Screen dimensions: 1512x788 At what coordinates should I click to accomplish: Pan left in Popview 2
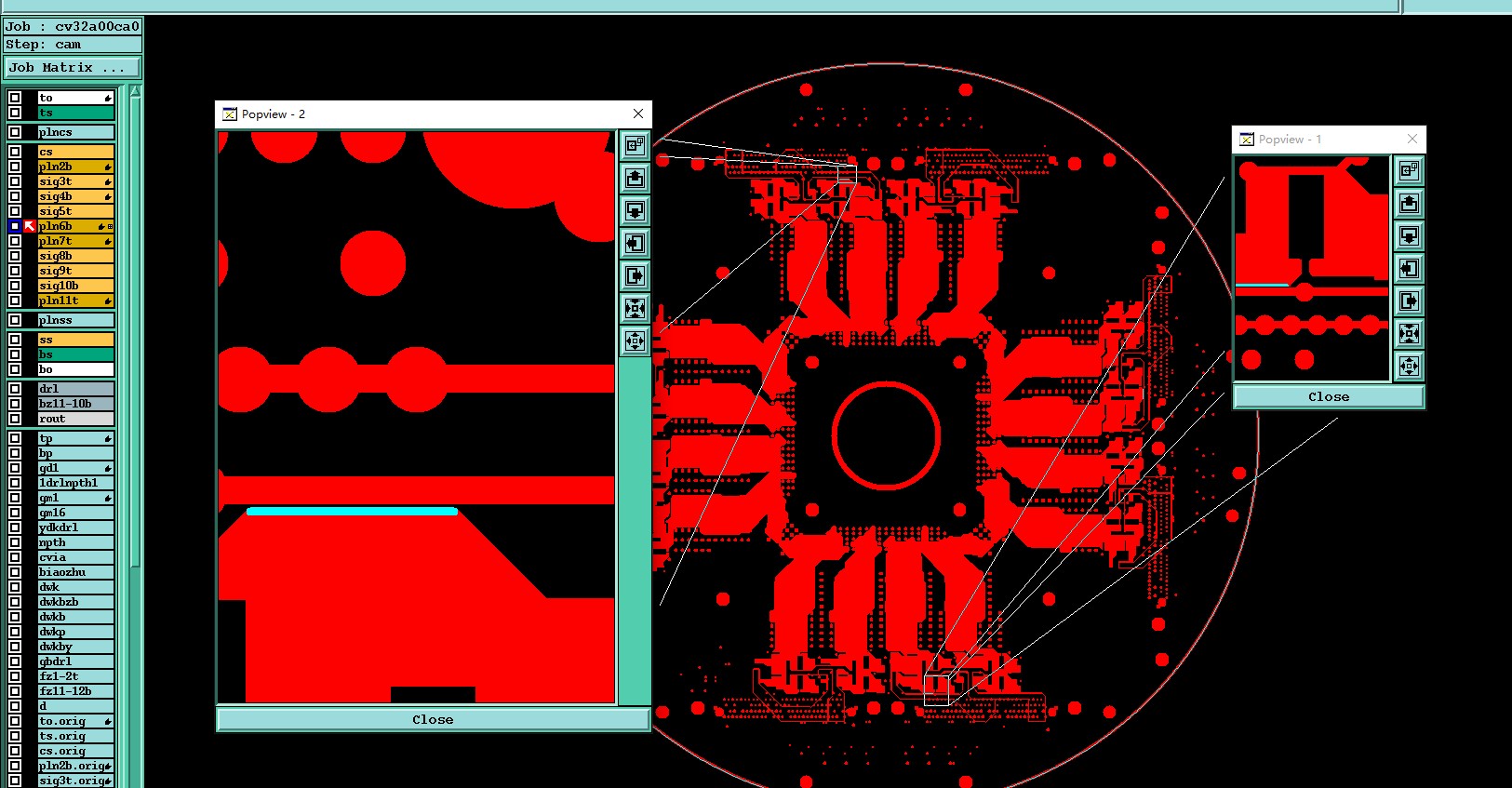click(x=636, y=243)
